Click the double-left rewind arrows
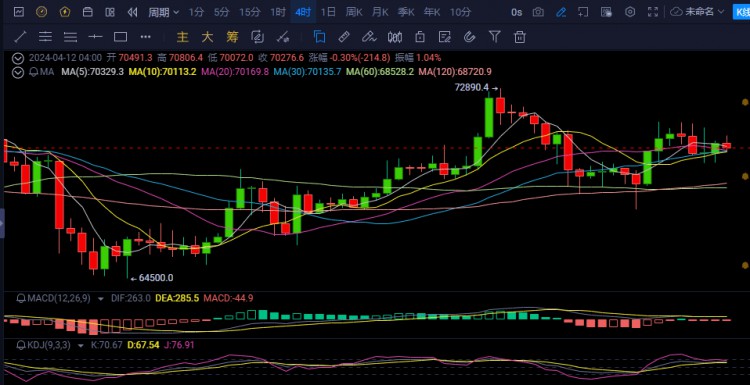Viewport: 750px width, 385px height. point(132,12)
